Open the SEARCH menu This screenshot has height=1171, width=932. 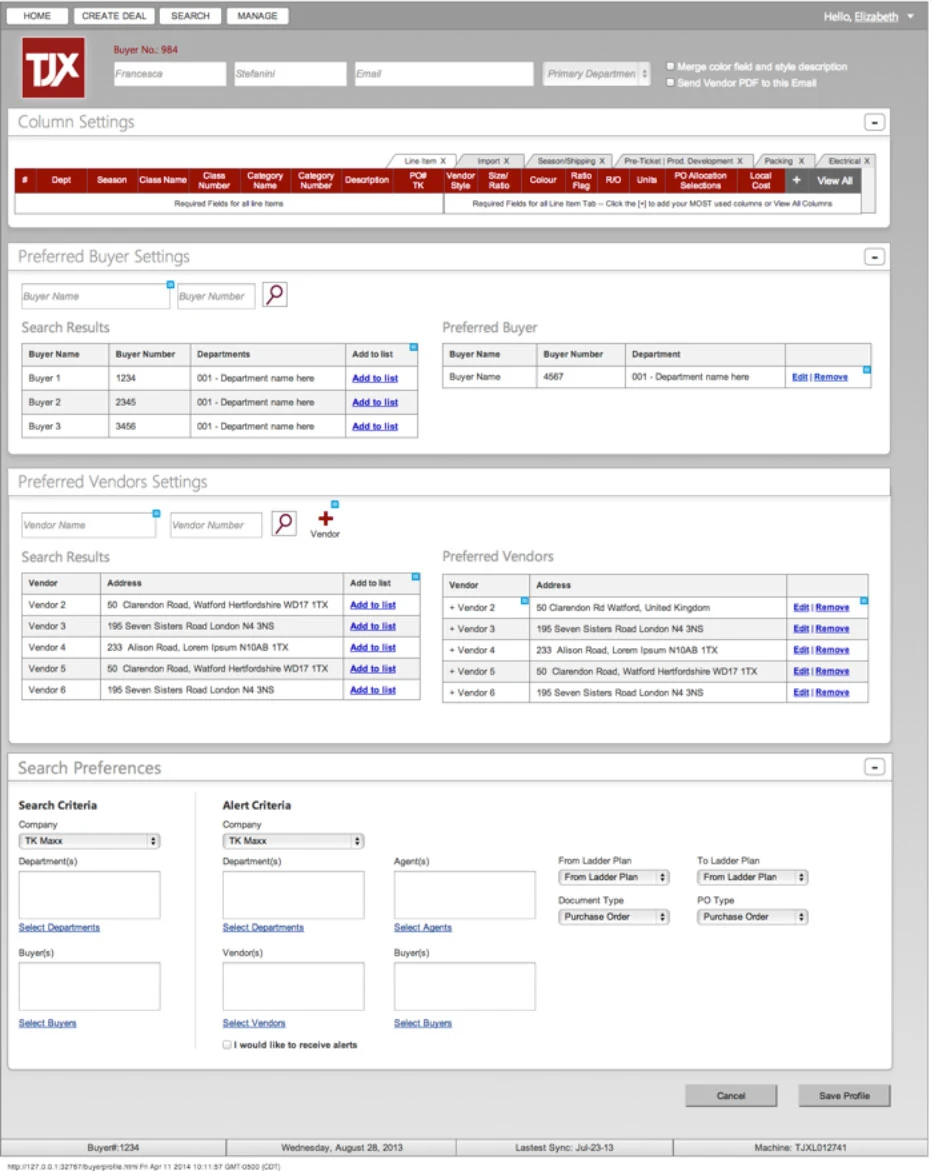coord(190,16)
